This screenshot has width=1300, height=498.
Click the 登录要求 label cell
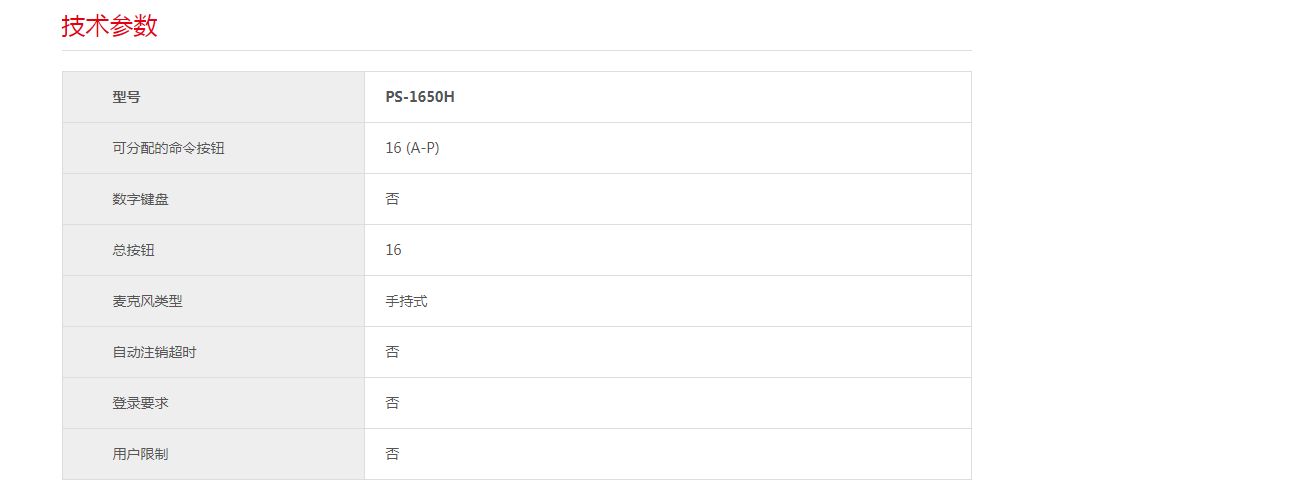[x=141, y=403]
